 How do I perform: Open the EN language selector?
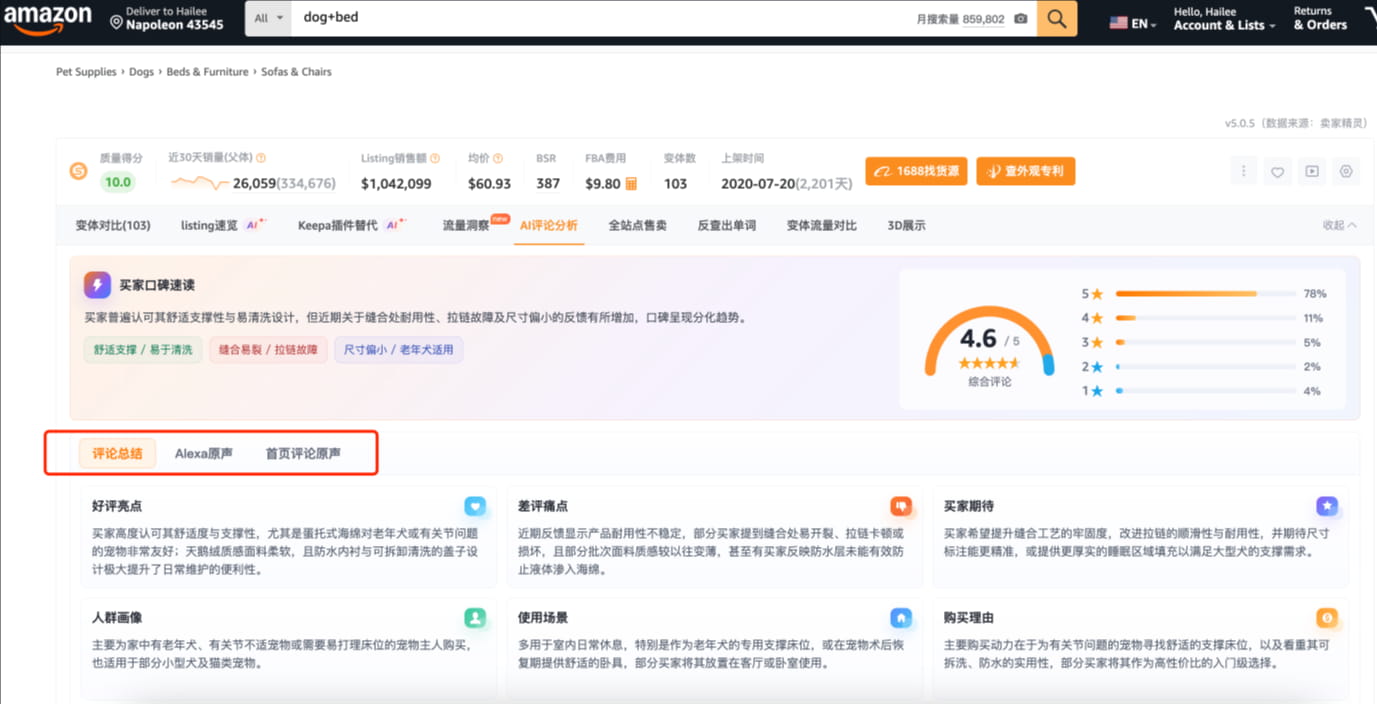pyautogui.click(x=1133, y=23)
